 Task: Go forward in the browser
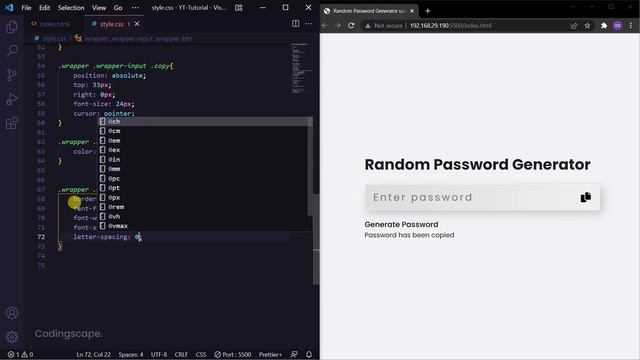(x=338, y=25)
